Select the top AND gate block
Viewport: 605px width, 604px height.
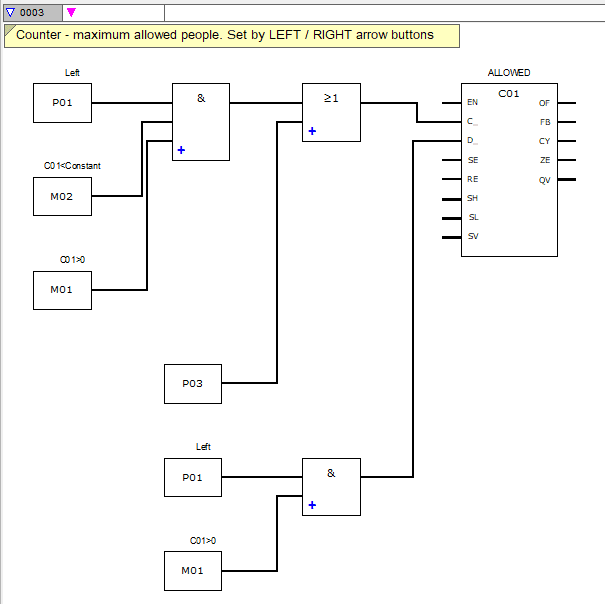pos(201,122)
